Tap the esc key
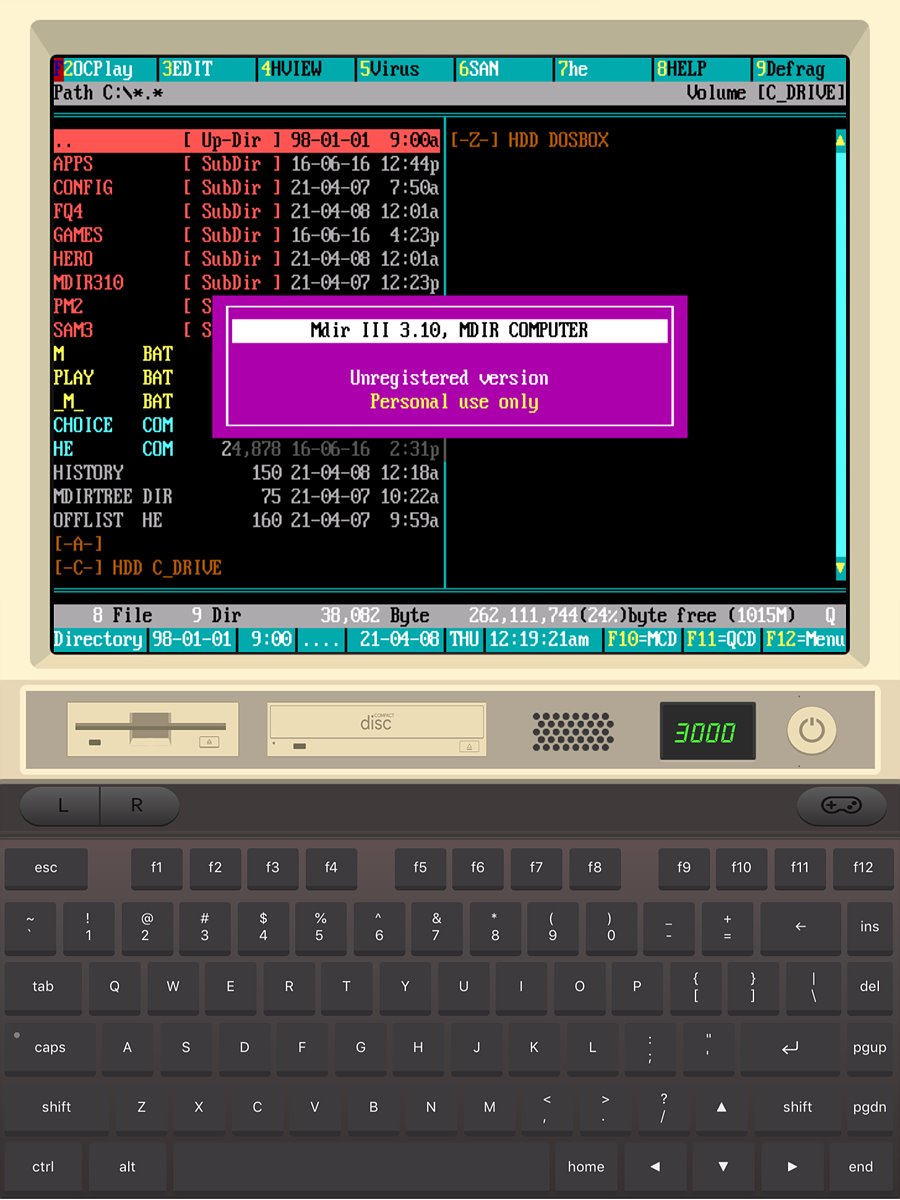 pyautogui.click(x=46, y=868)
